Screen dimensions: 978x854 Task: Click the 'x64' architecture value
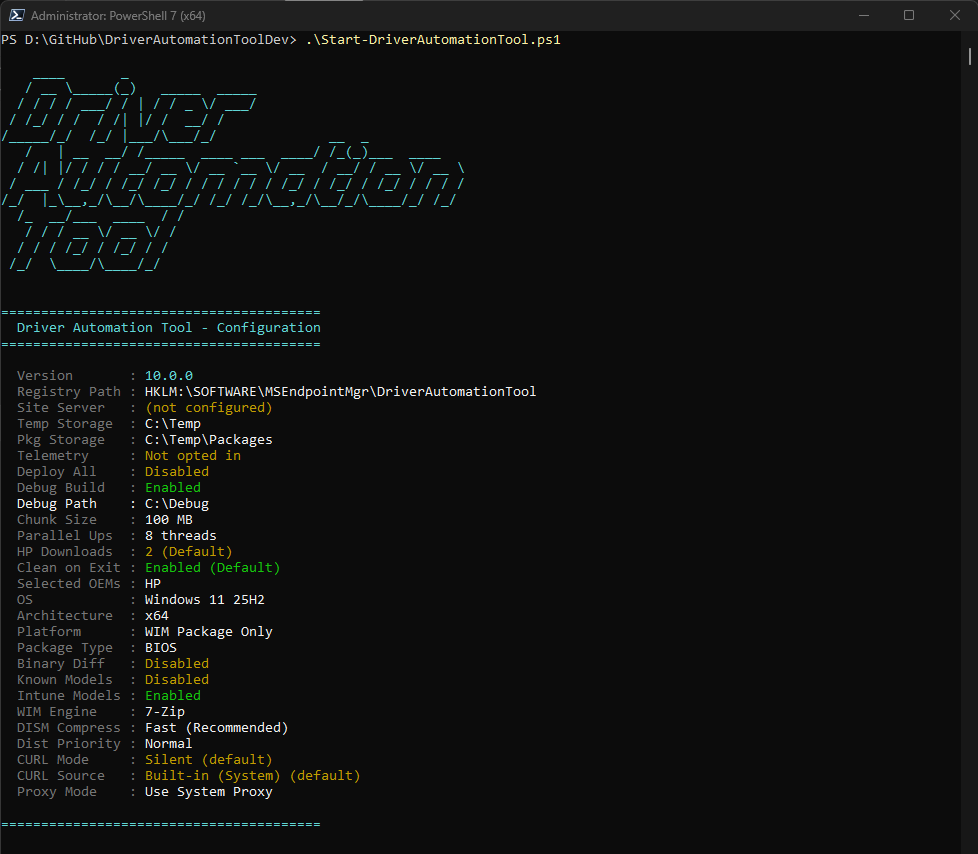click(157, 616)
